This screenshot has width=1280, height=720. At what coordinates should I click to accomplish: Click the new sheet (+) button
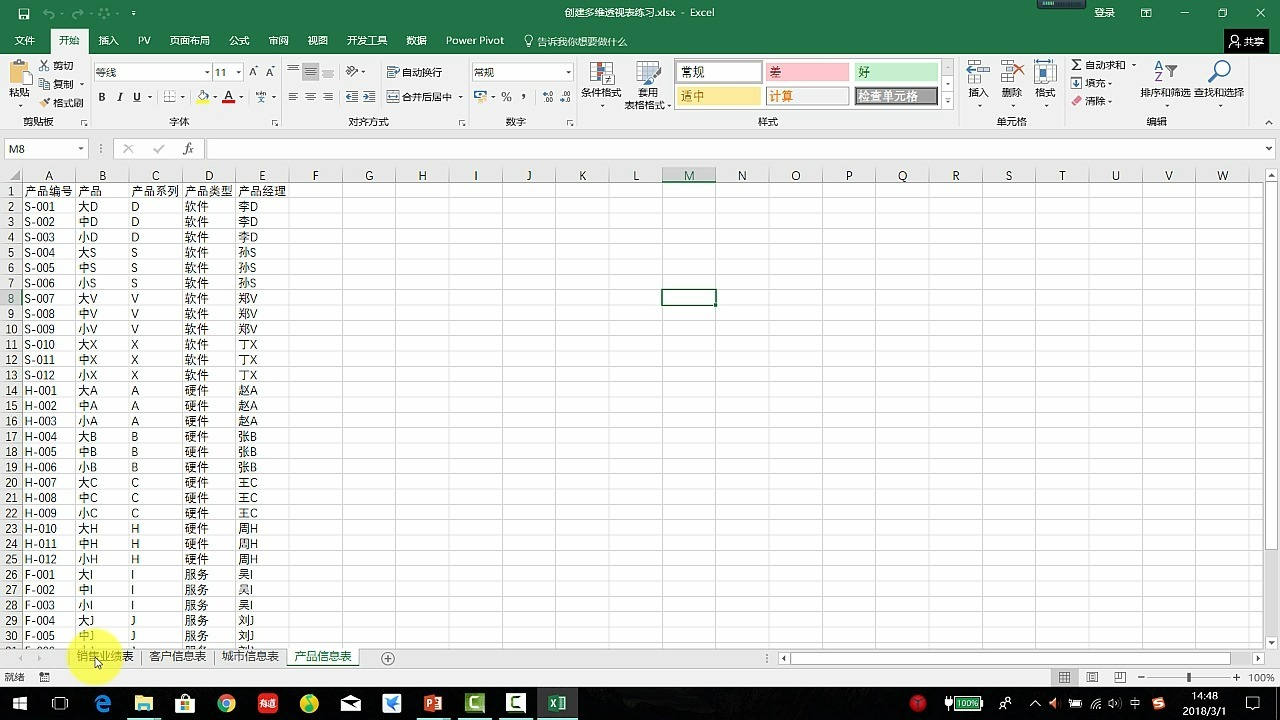coord(386,658)
